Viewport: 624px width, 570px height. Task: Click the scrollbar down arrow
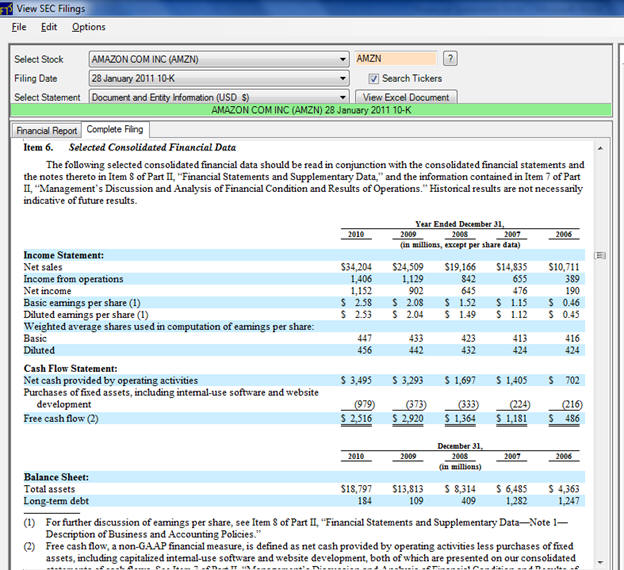coord(600,562)
